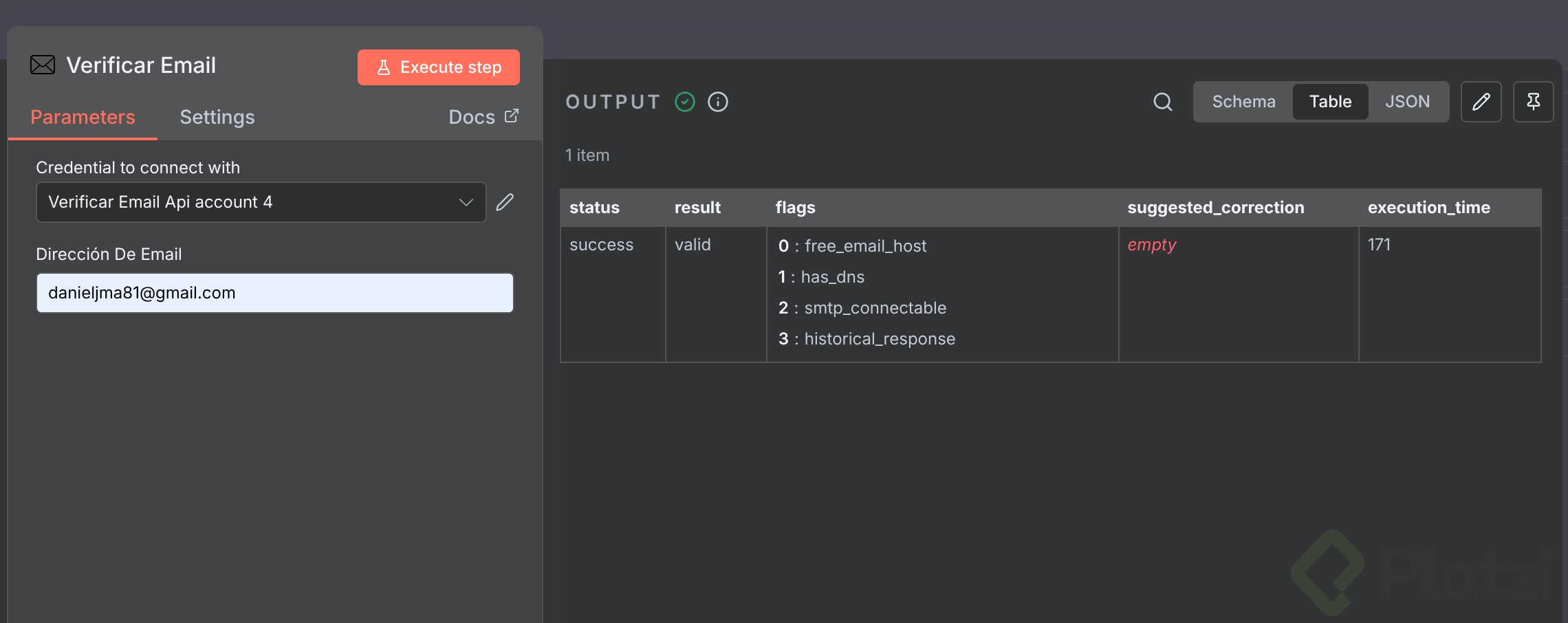Open the Settings tab
This screenshot has height=623, width=1568.
coord(217,117)
